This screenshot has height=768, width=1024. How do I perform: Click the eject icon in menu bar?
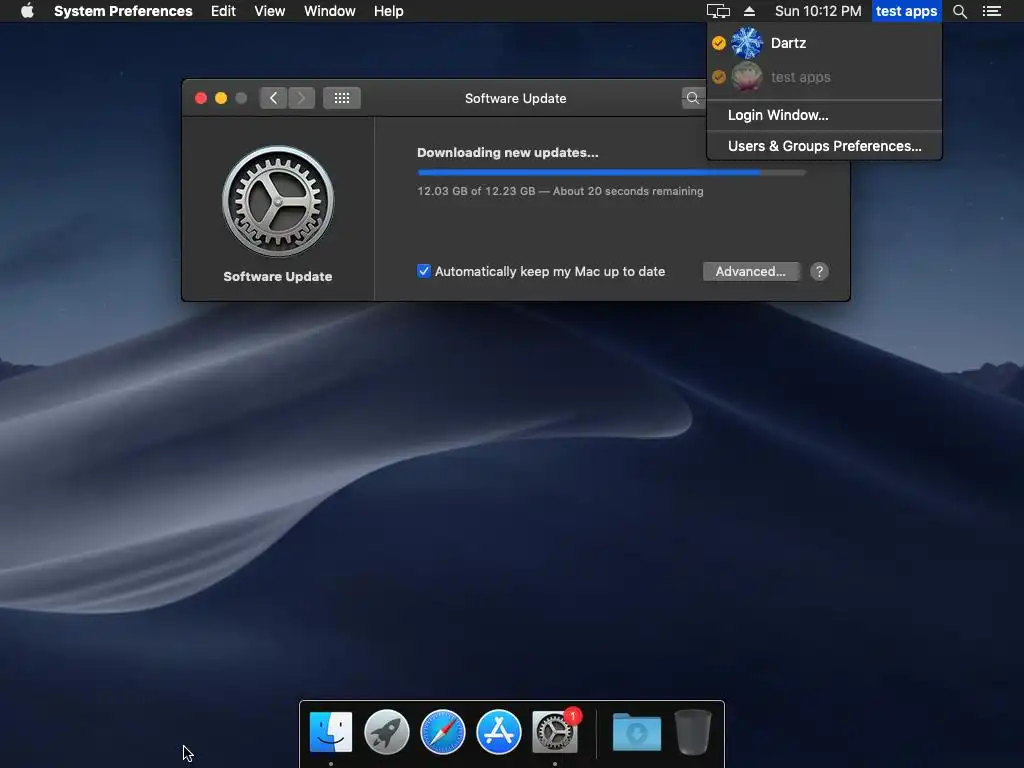tap(749, 11)
